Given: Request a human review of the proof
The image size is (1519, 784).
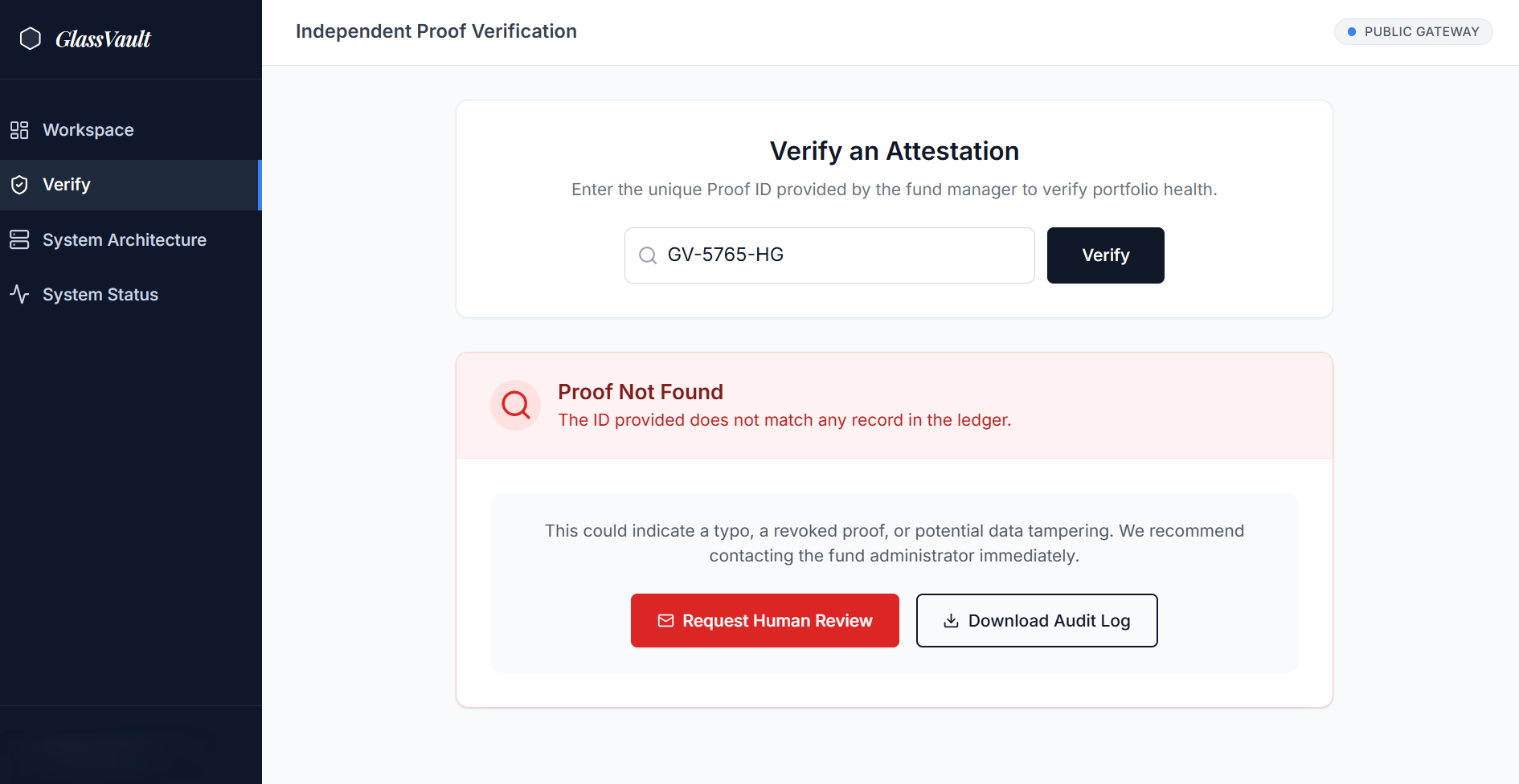Looking at the screenshot, I should coord(764,620).
